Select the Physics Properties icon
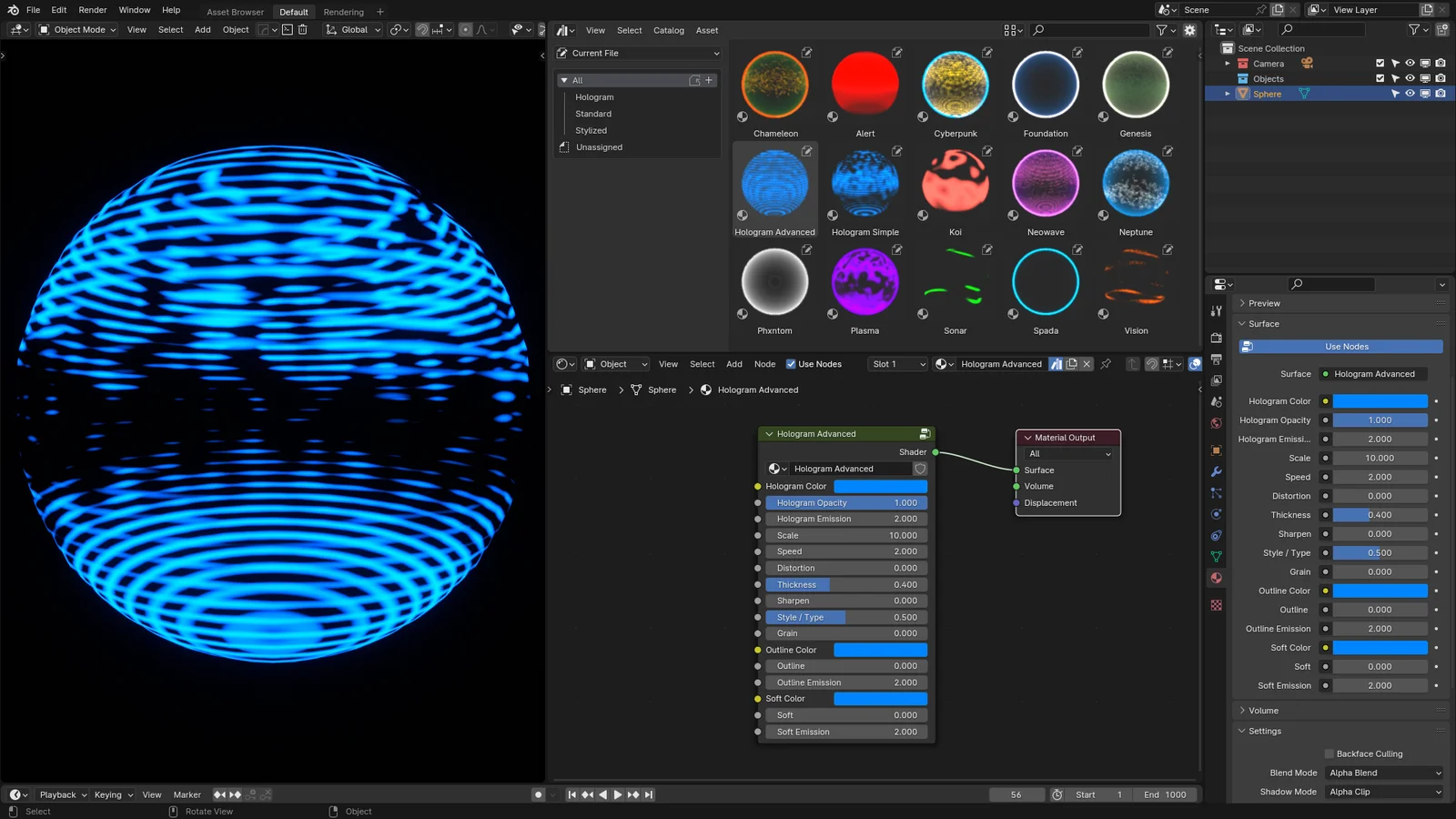This screenshot has height=819, width=1456. tap(1217, 515)
